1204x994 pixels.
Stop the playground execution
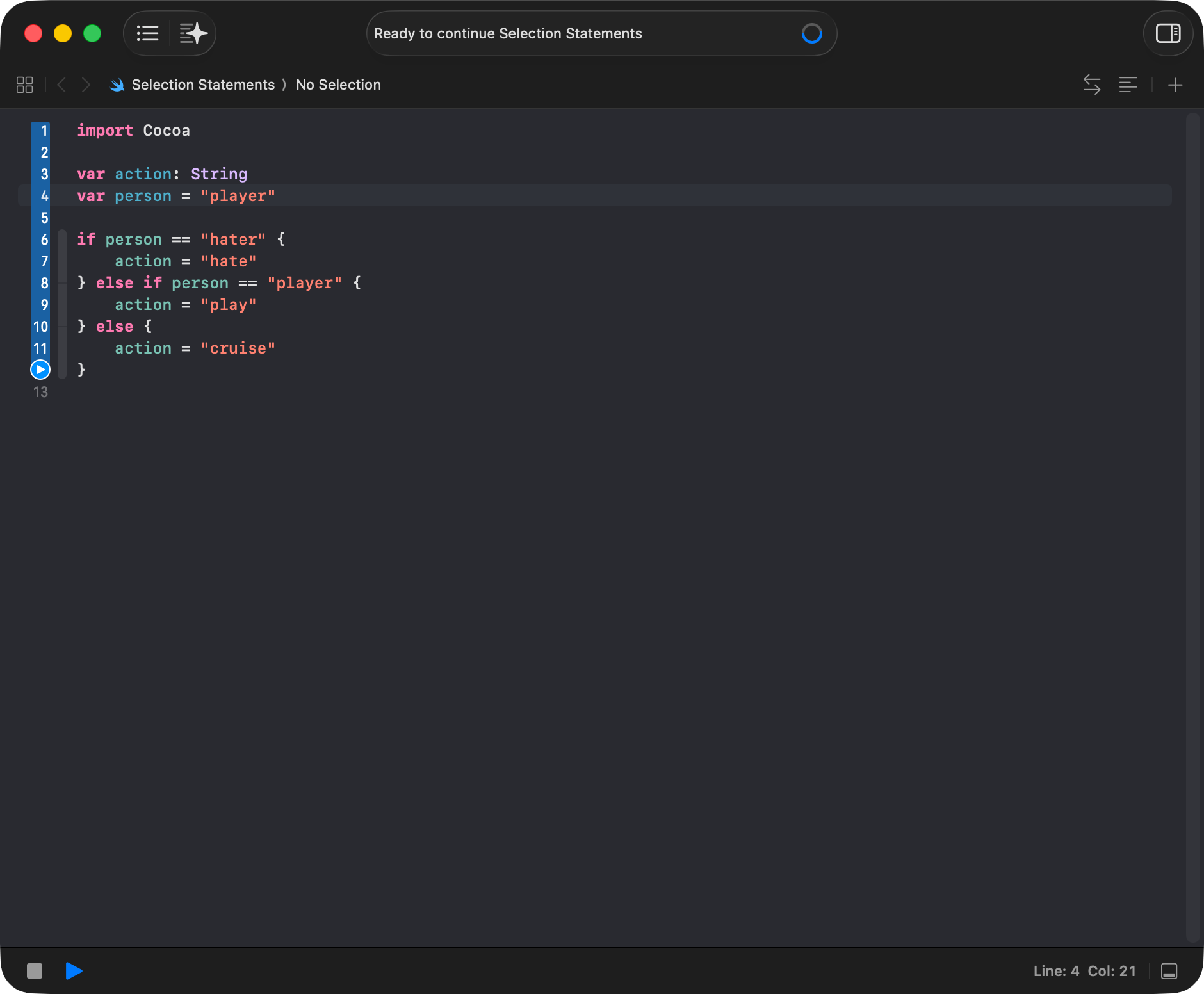(35, 971)
